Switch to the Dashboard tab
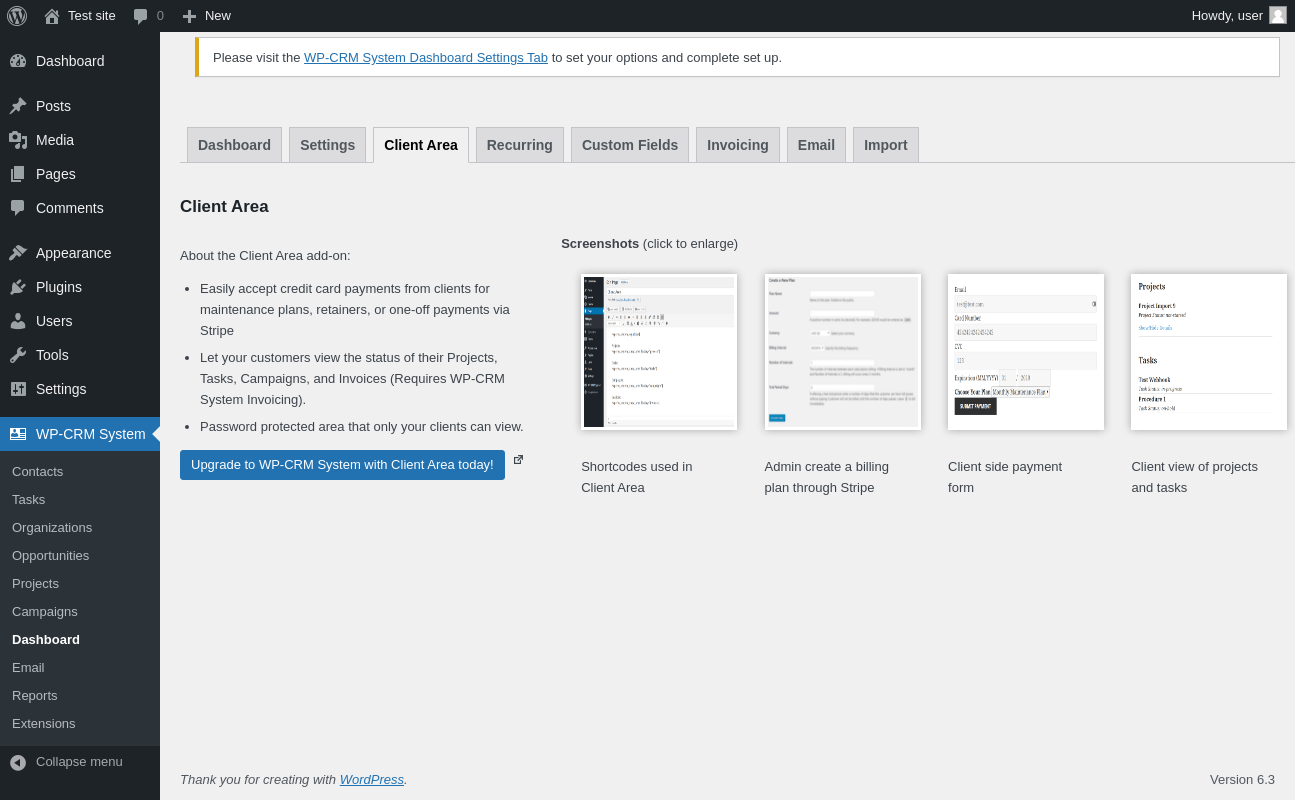Screen dimensions: 1295x800 (x=234, y=145)
